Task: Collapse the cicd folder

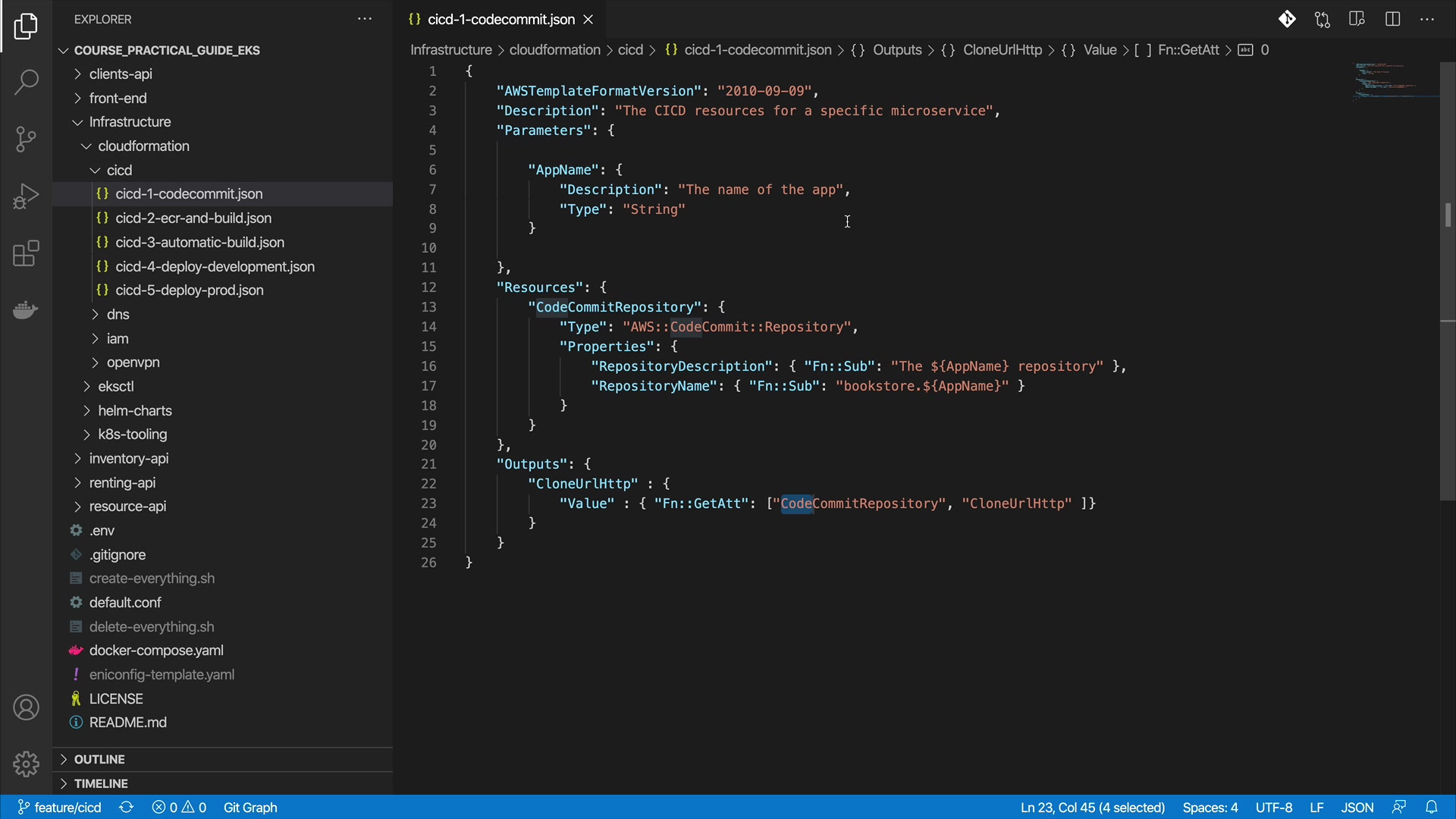Action: point(119,170)
